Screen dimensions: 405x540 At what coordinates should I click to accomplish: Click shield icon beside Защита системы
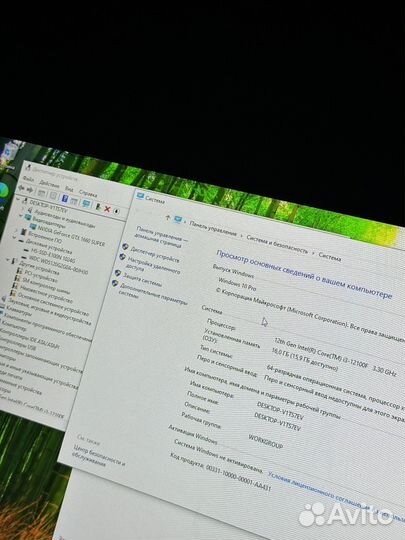click(x=118, y=273)
